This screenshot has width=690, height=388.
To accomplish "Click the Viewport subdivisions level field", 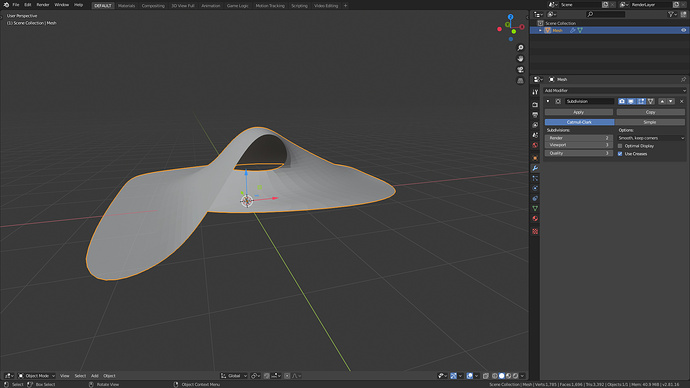I will (579, 145).
